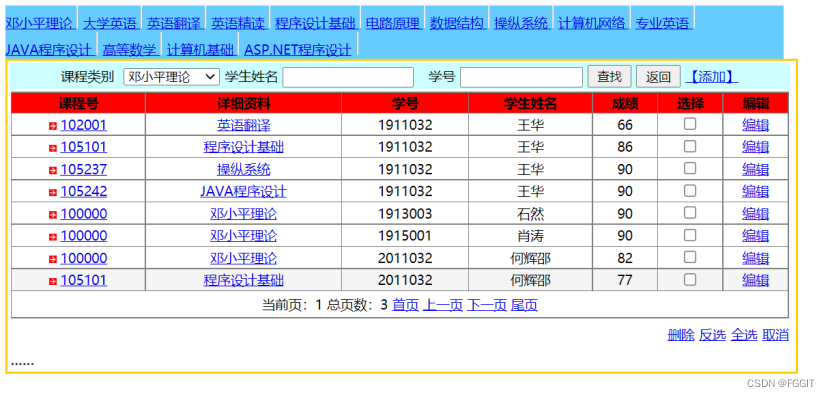Select the 英语精读 tab
Screen dimensions: 830x397
point(238,23)
